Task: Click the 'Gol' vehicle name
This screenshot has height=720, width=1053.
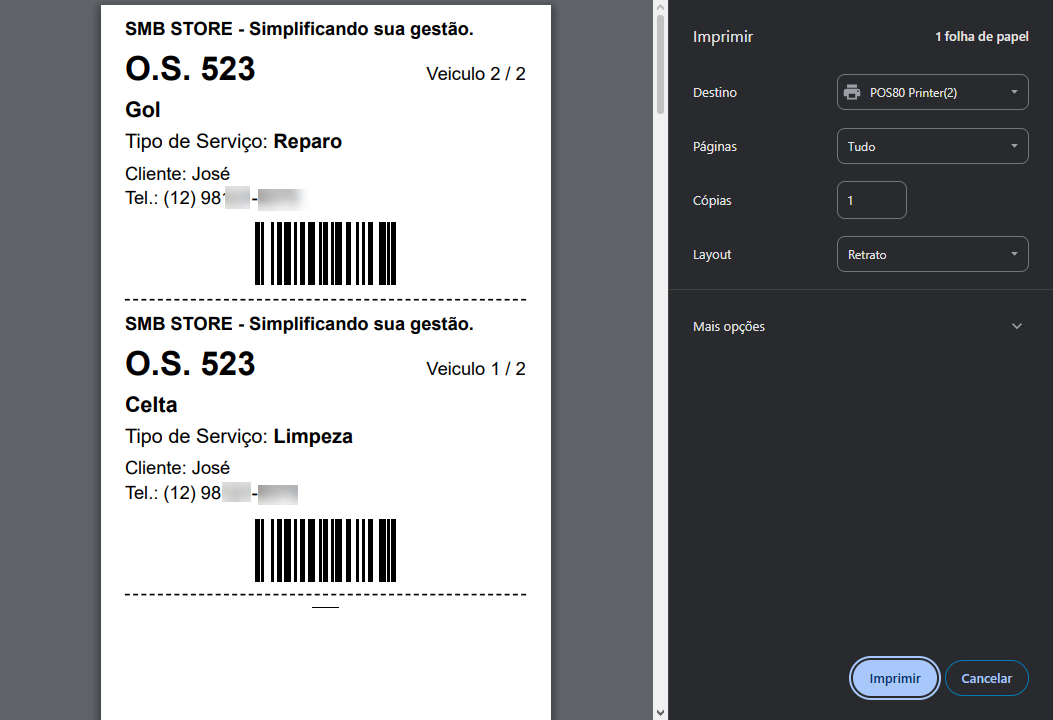Action: (x=142, y=109)
